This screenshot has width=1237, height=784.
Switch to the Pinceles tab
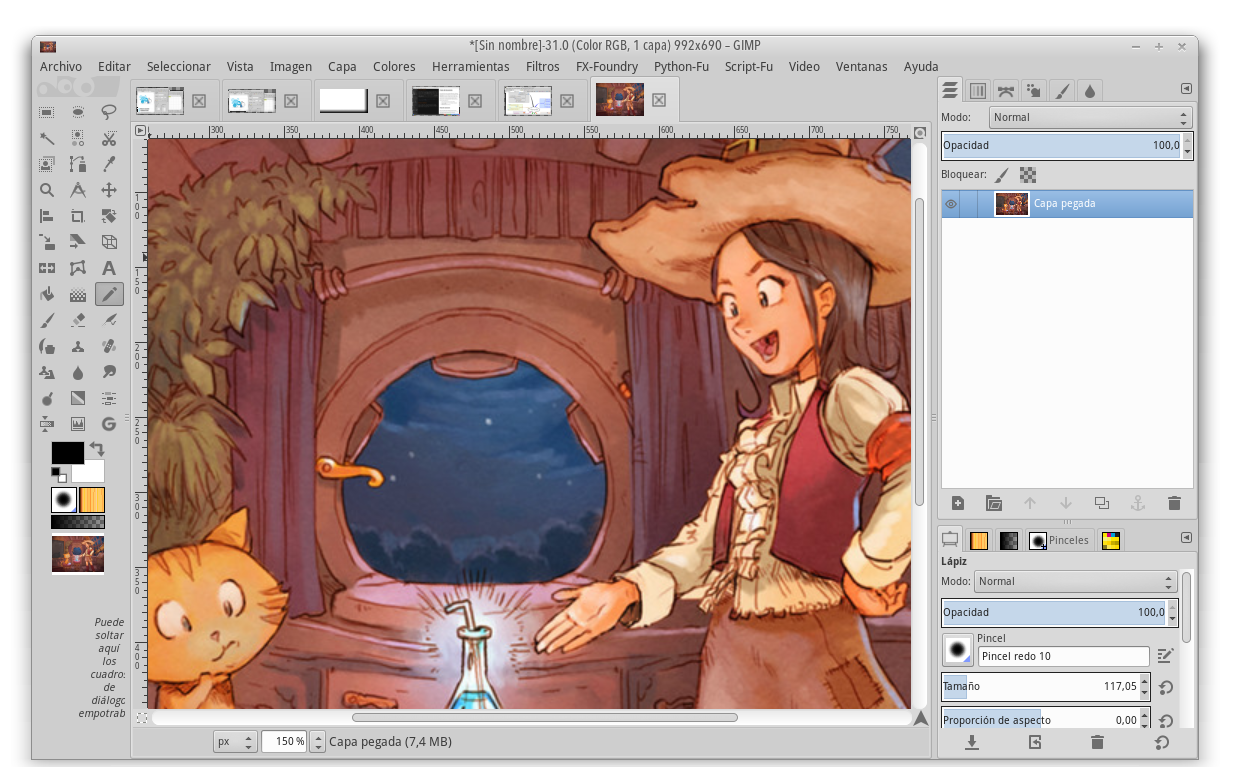pyautogui.click(x=1059, y=540)
